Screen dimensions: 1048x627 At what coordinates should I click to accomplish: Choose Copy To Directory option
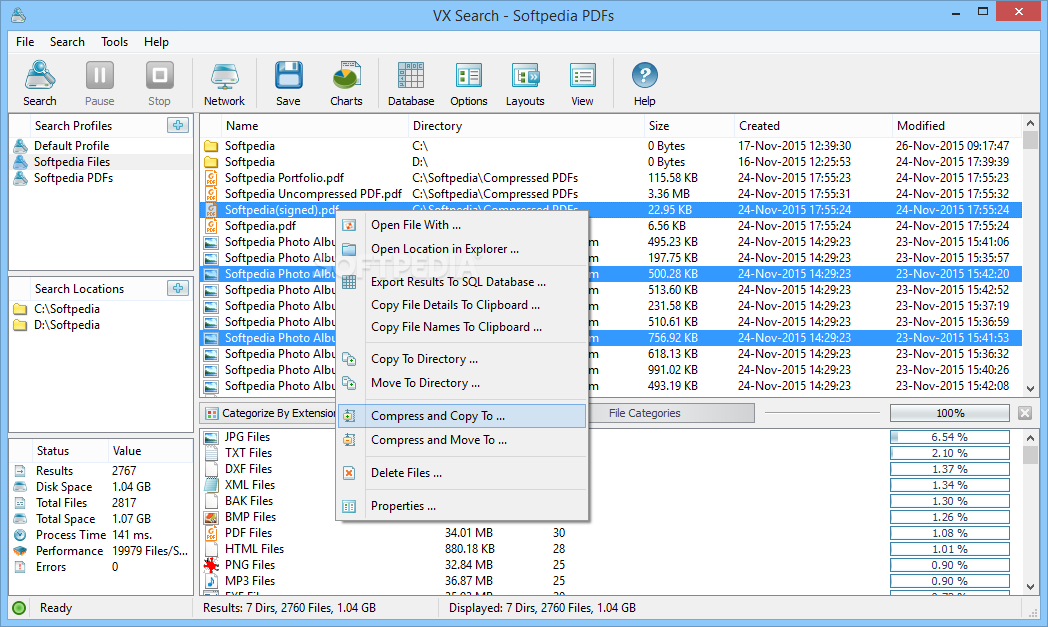(x=462, y=359)
